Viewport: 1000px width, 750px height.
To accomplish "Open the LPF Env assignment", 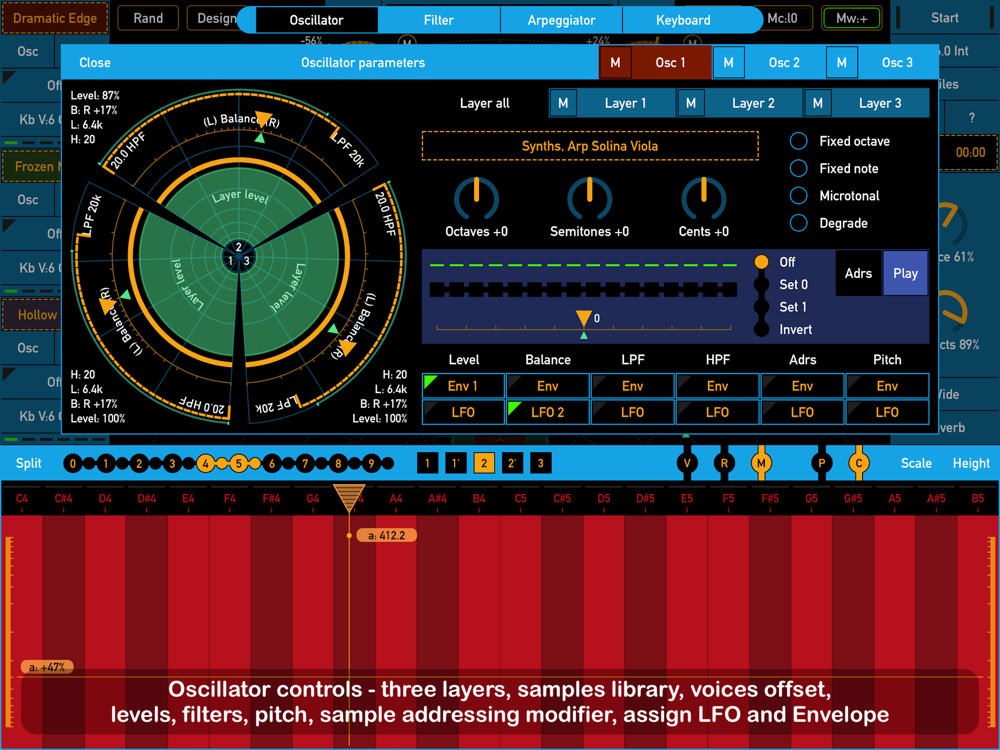I will (x=633, y=386).
